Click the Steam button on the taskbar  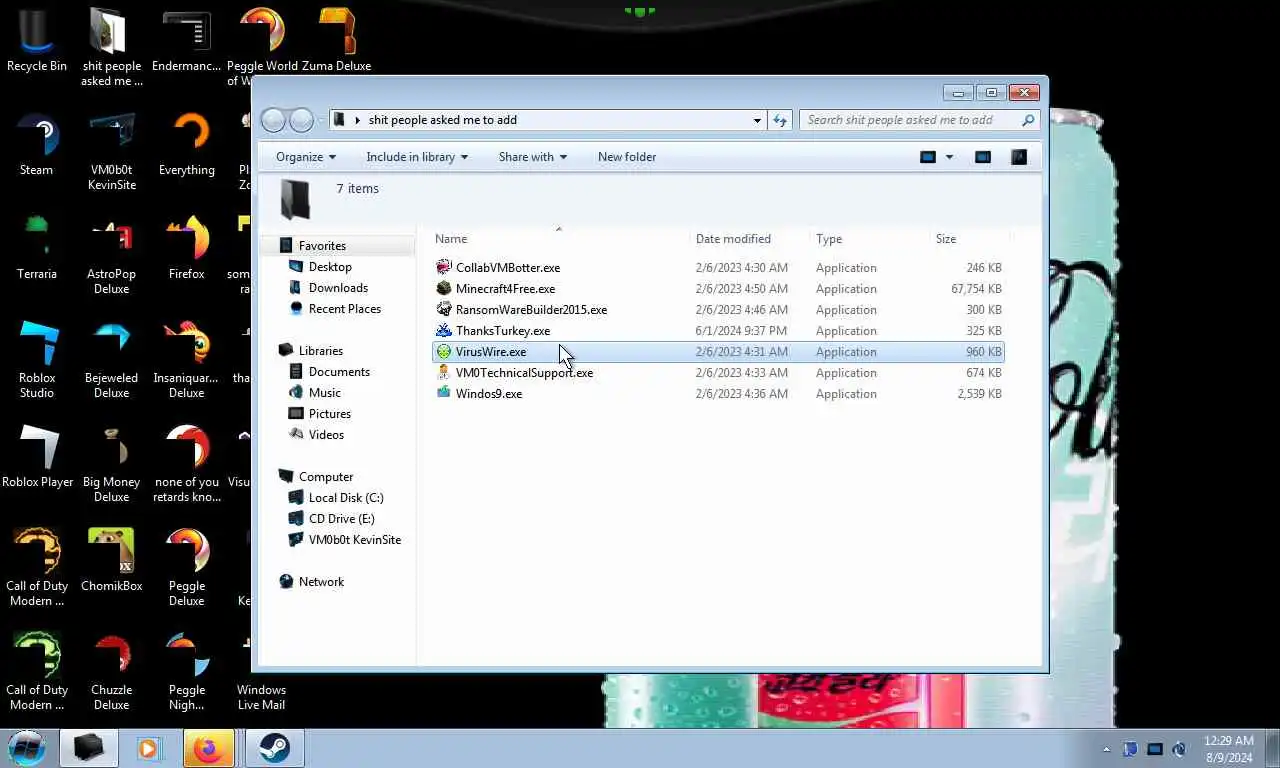pyautogui.click(x=275, y=749)
